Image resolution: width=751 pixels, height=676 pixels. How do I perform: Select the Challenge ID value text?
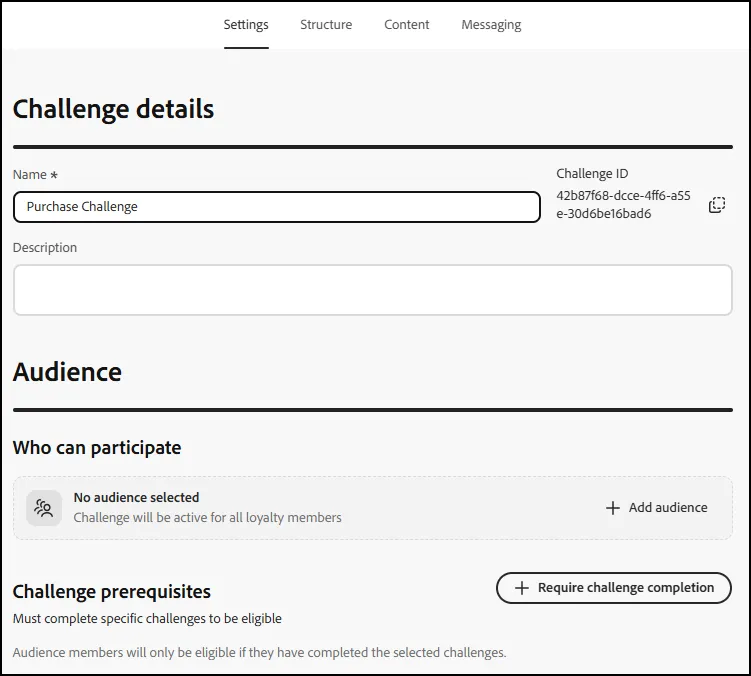(x=623, y=205)
